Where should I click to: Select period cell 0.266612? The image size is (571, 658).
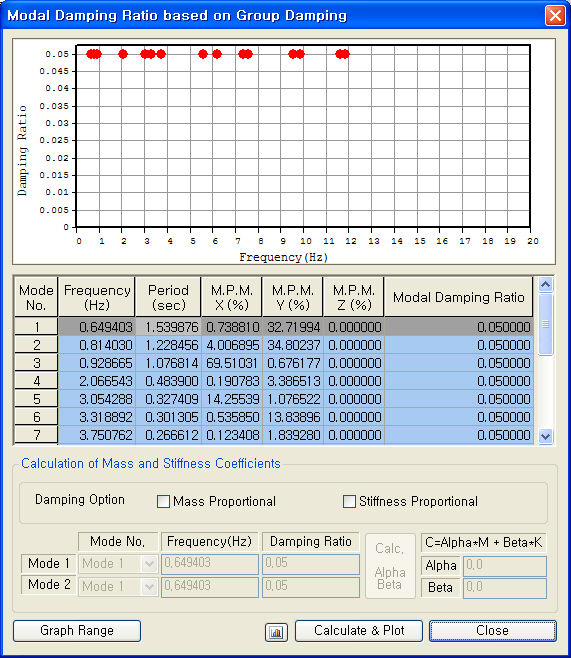(168, 435)
